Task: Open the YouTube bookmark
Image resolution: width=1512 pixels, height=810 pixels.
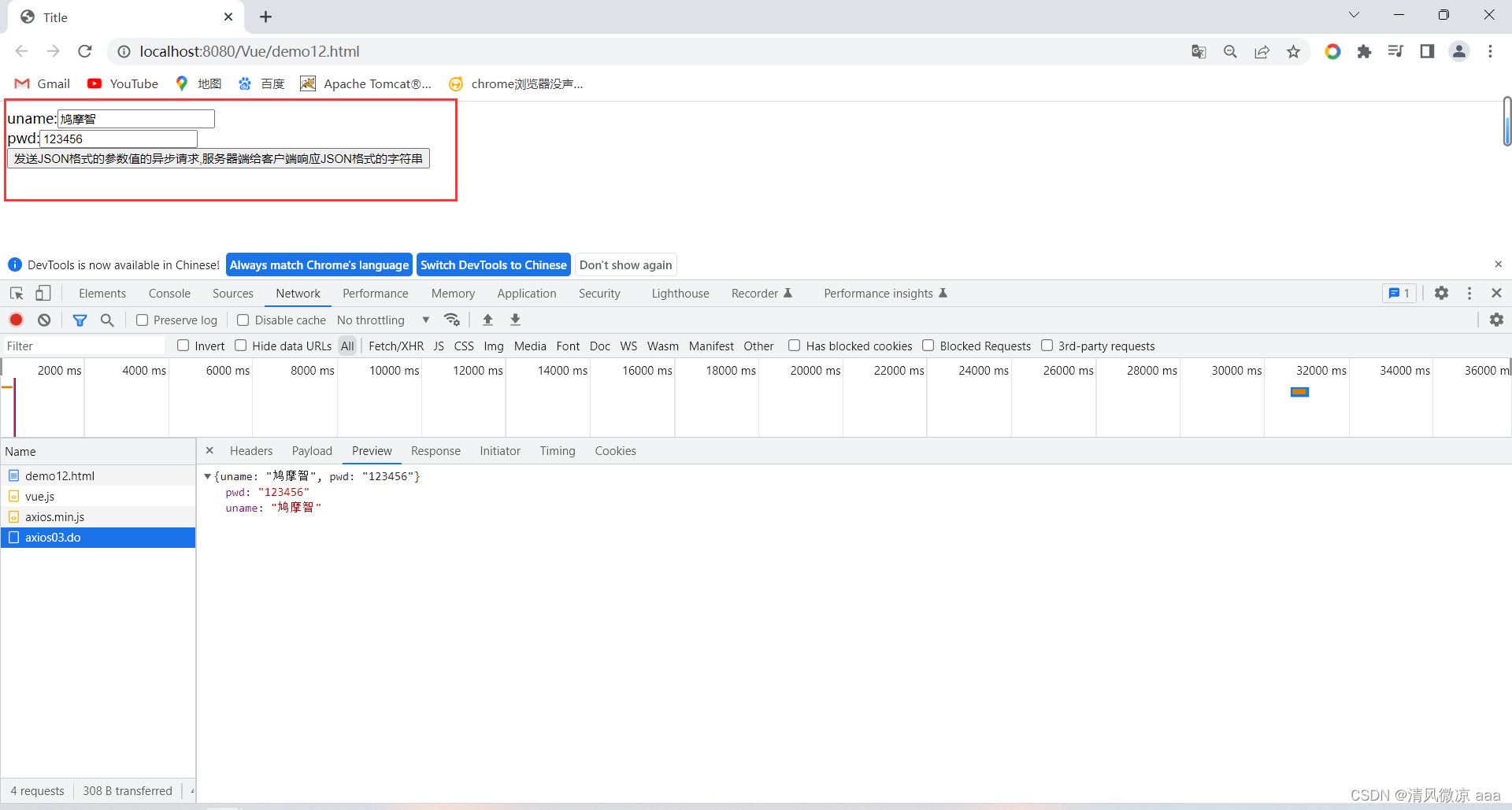Action: click(123, 83)
